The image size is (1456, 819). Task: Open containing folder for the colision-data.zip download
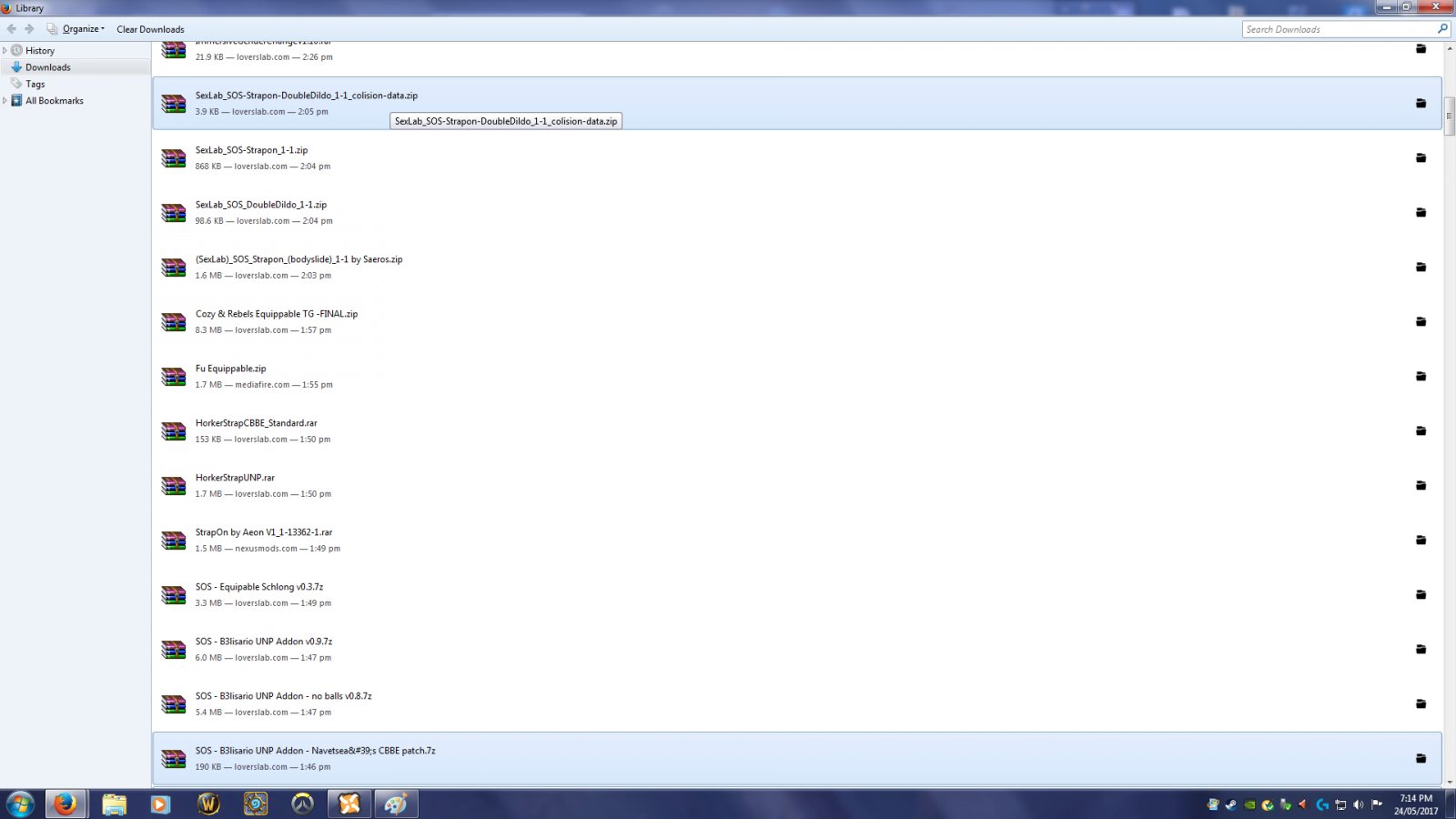coord(1421,103)
